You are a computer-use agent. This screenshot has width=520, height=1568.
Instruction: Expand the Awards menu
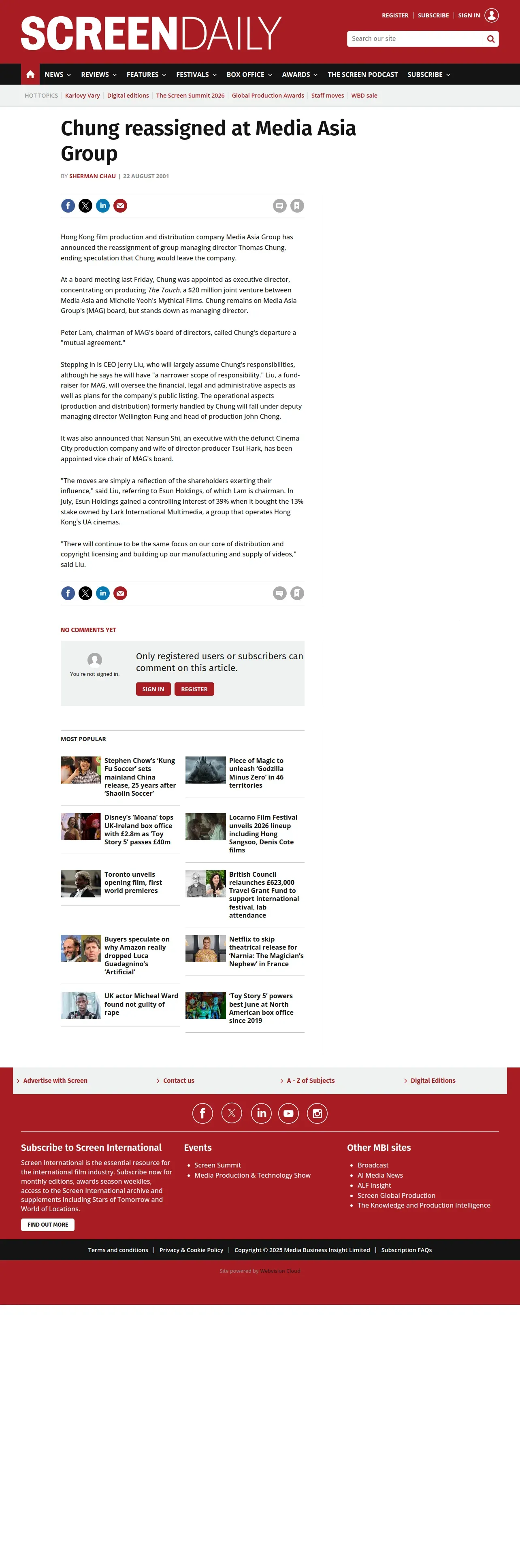pos(300,74)
